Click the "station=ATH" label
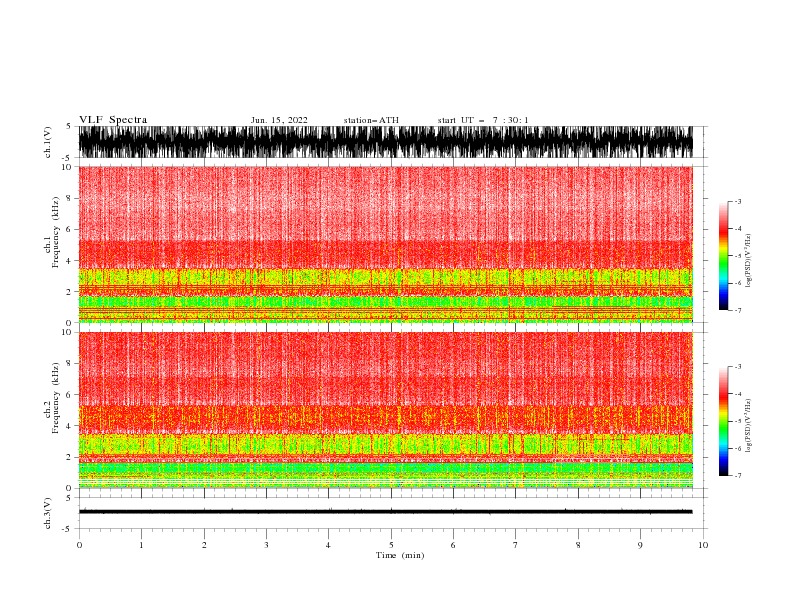The width and height of the screenshot is (792, 612). (371, 120)
